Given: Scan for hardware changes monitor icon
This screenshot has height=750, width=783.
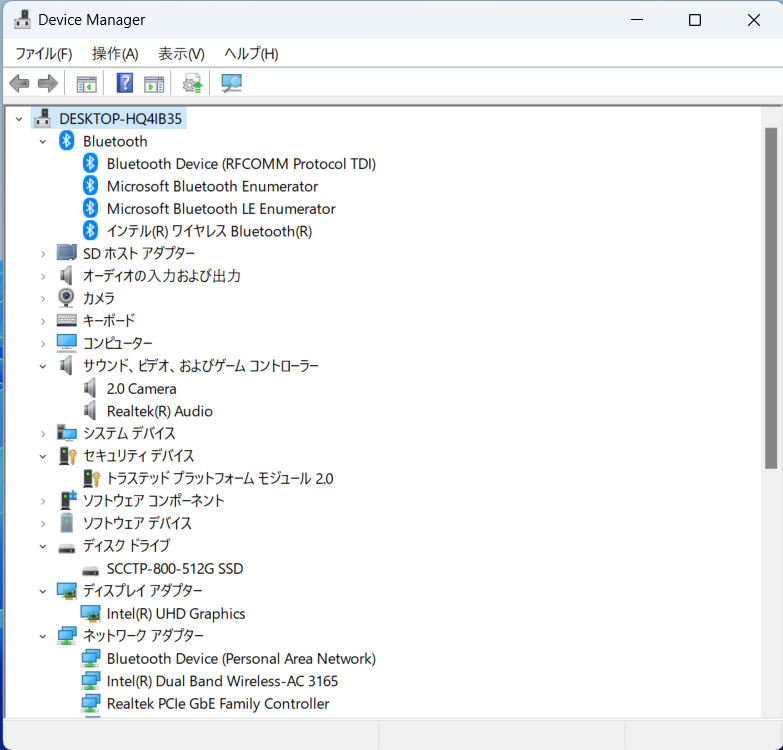Looking at the screenshot, I should (x=231, y=83).
